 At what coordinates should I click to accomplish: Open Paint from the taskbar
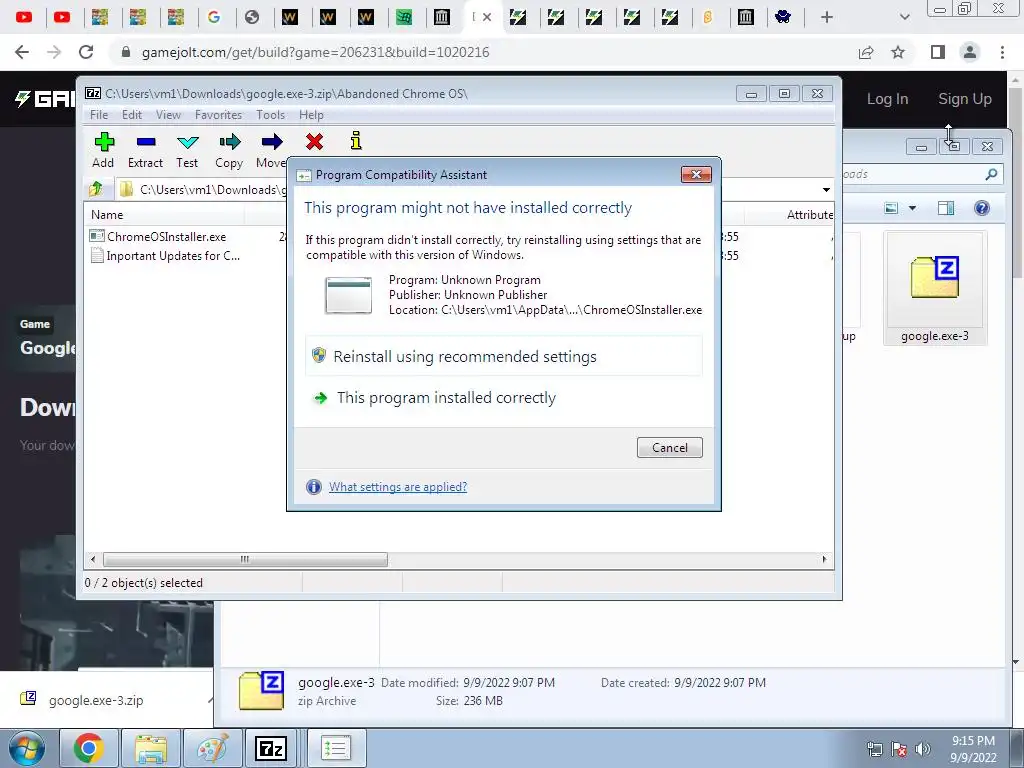[x=213, y=748]
